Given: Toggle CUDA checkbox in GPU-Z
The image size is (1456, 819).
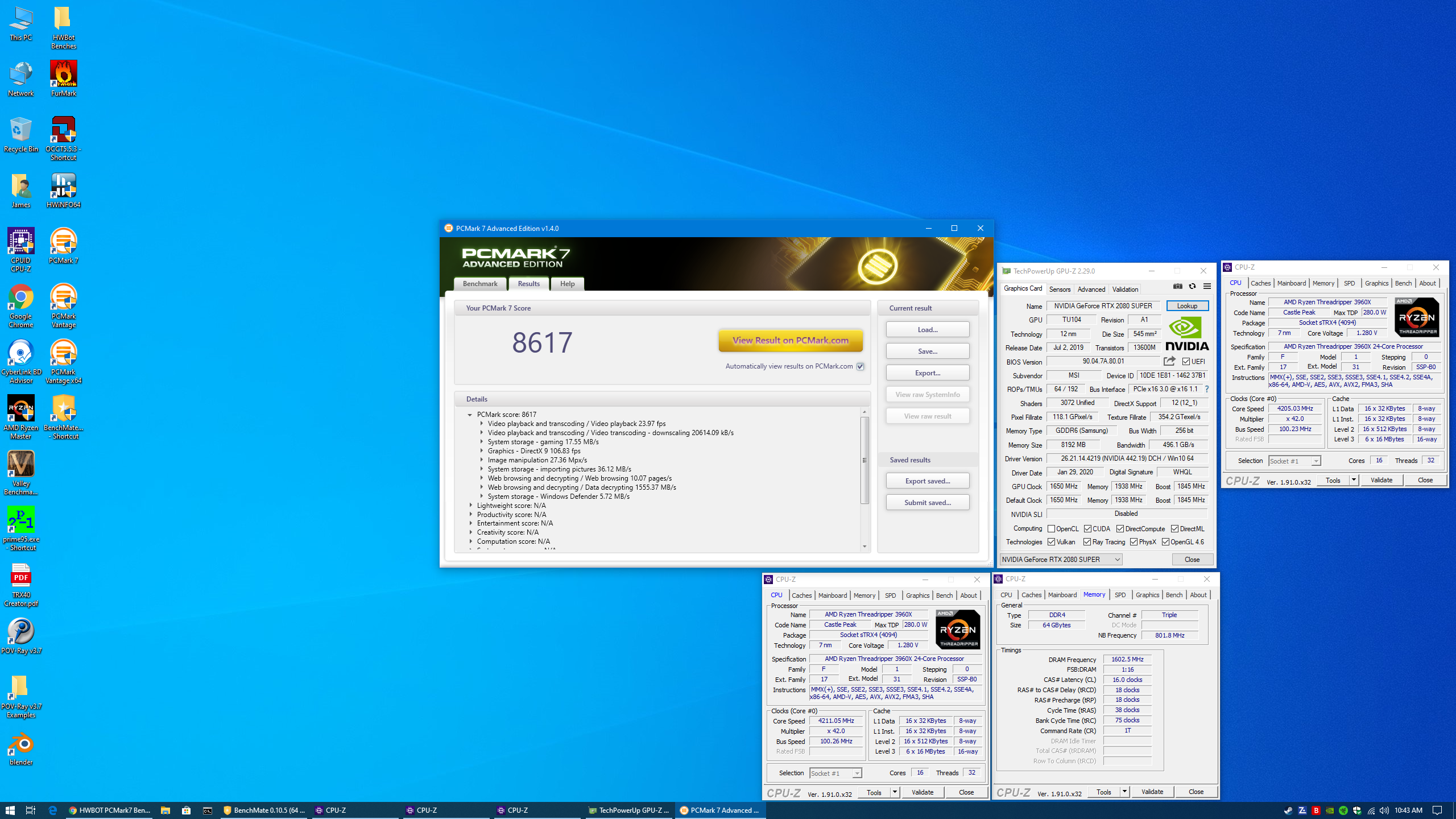Looking at the screenshot, I should click(x=1087, y=528).
